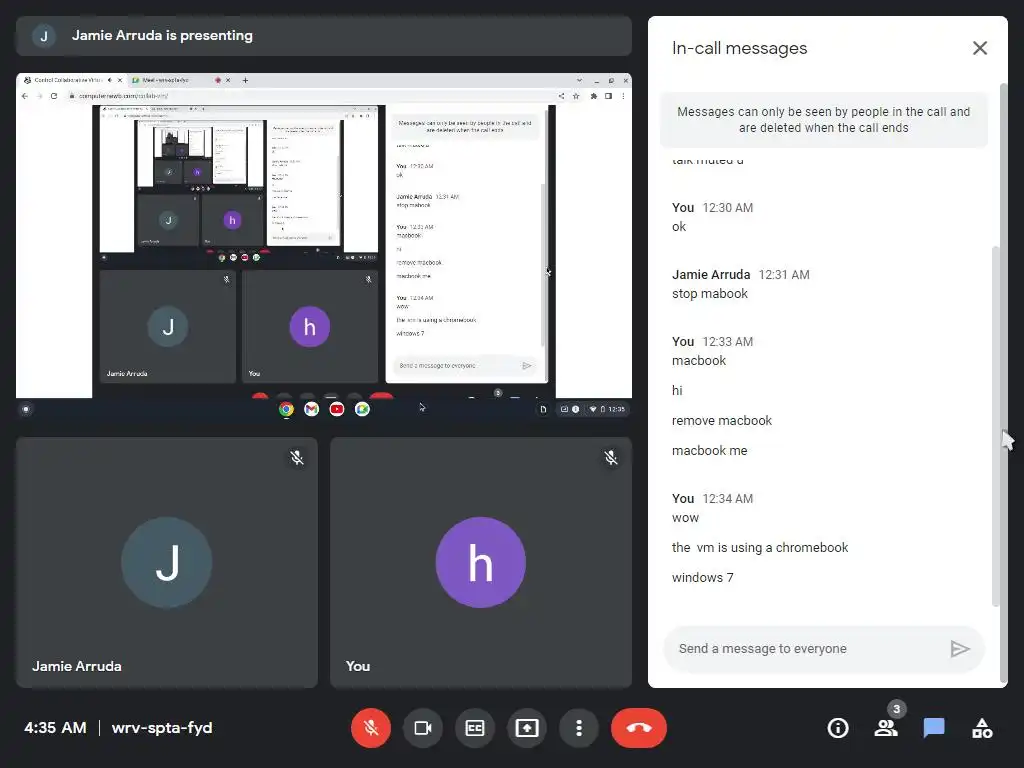Click the 4:35 AM clock text

56,728
